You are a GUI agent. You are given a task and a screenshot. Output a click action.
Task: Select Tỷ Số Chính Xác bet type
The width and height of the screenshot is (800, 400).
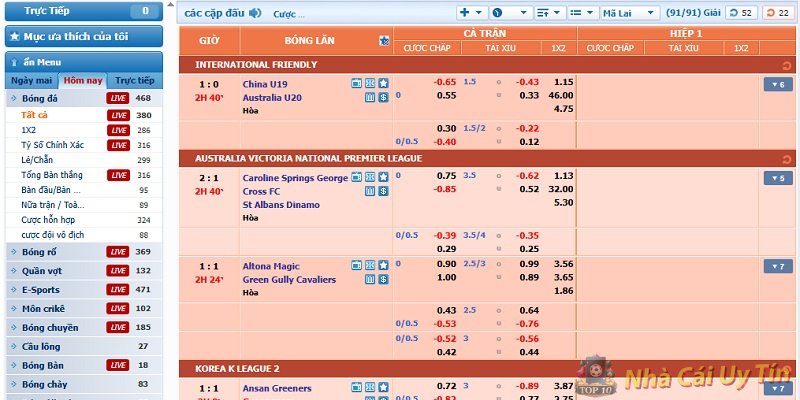[x=52, y=145]
